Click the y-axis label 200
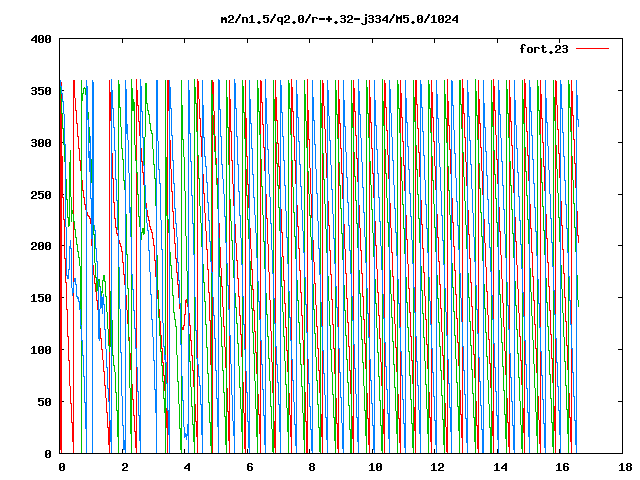Screen dimensions: 640x480 (x=41, y=246)
